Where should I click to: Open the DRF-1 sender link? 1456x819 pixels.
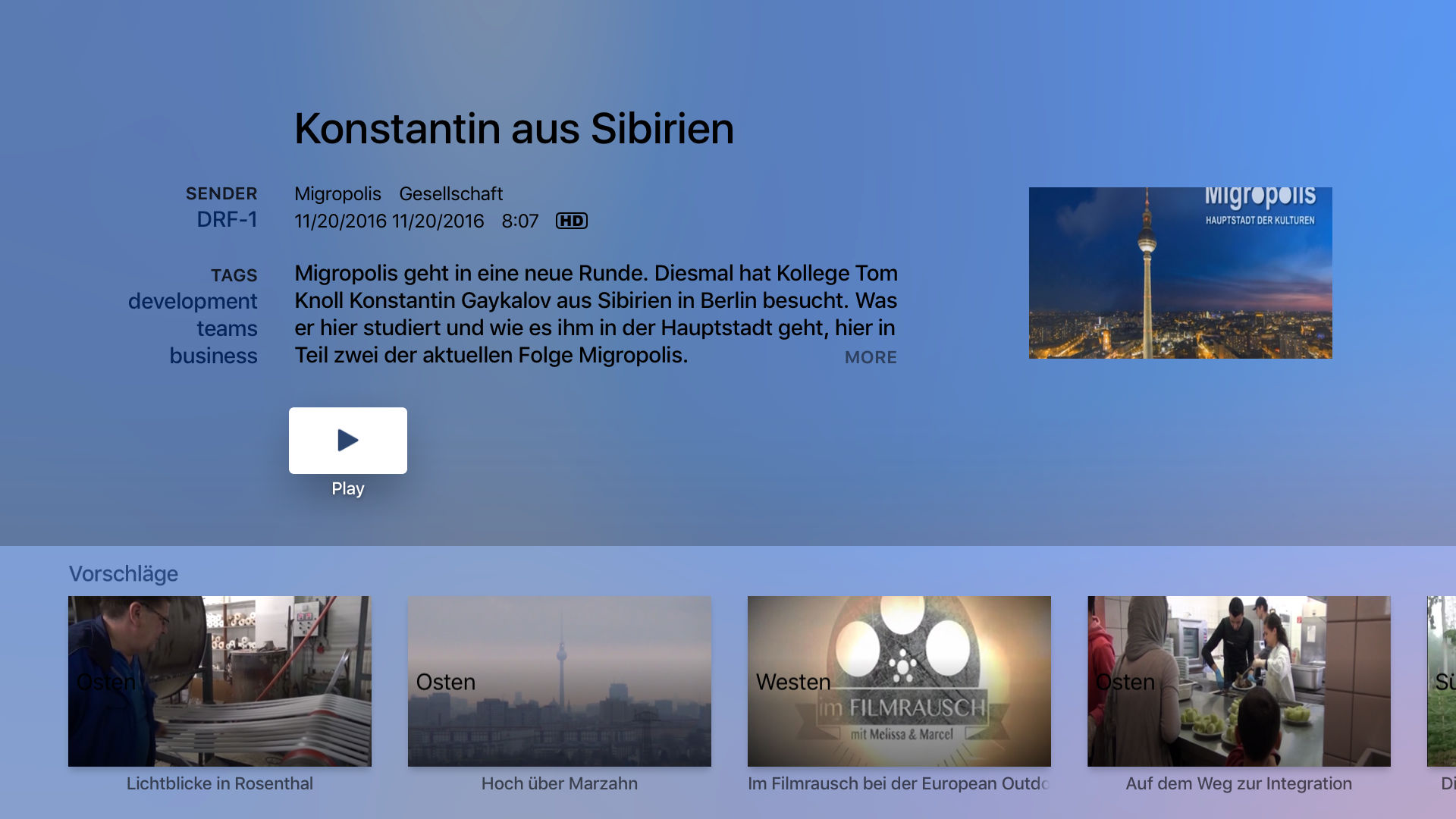227,219
